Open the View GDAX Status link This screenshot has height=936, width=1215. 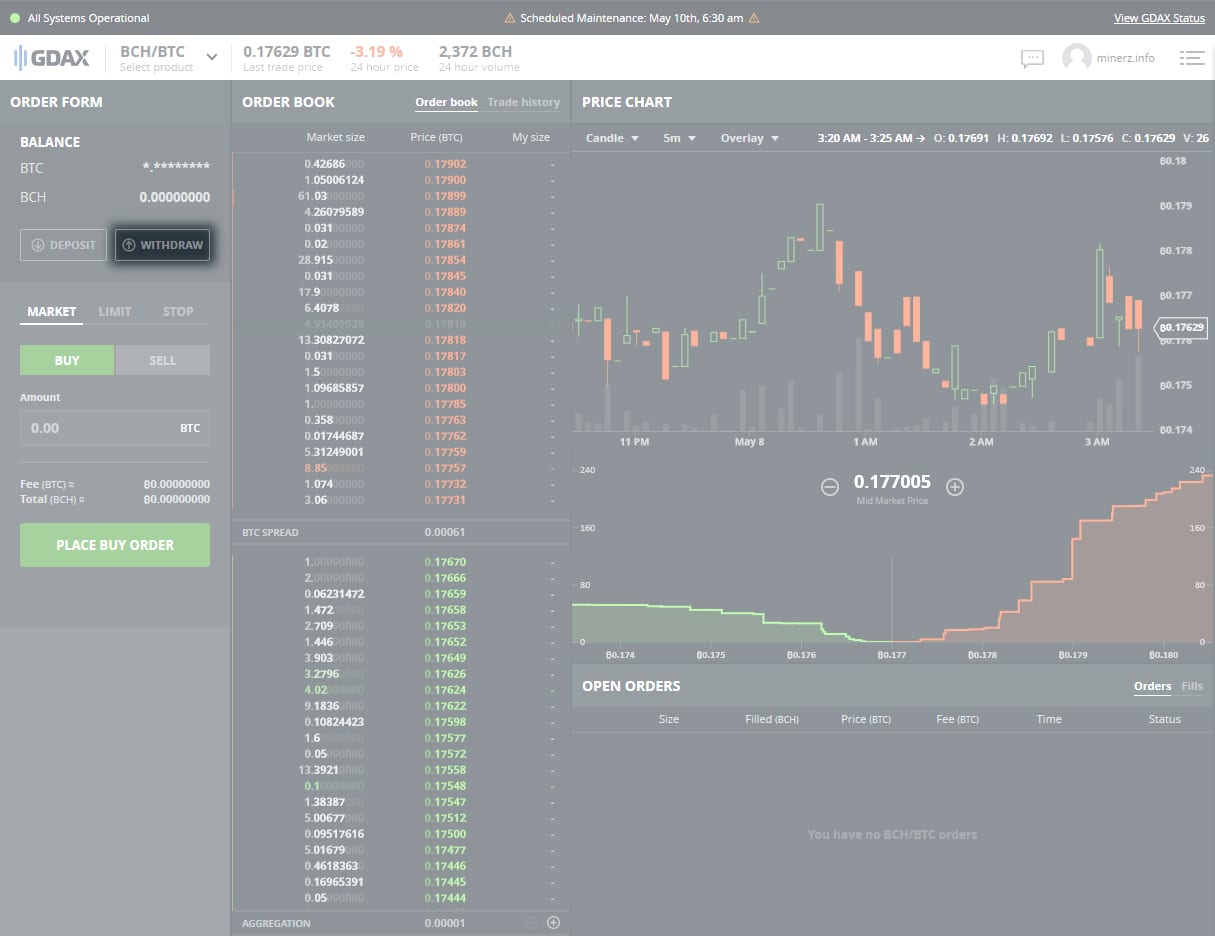[1160, 18]
